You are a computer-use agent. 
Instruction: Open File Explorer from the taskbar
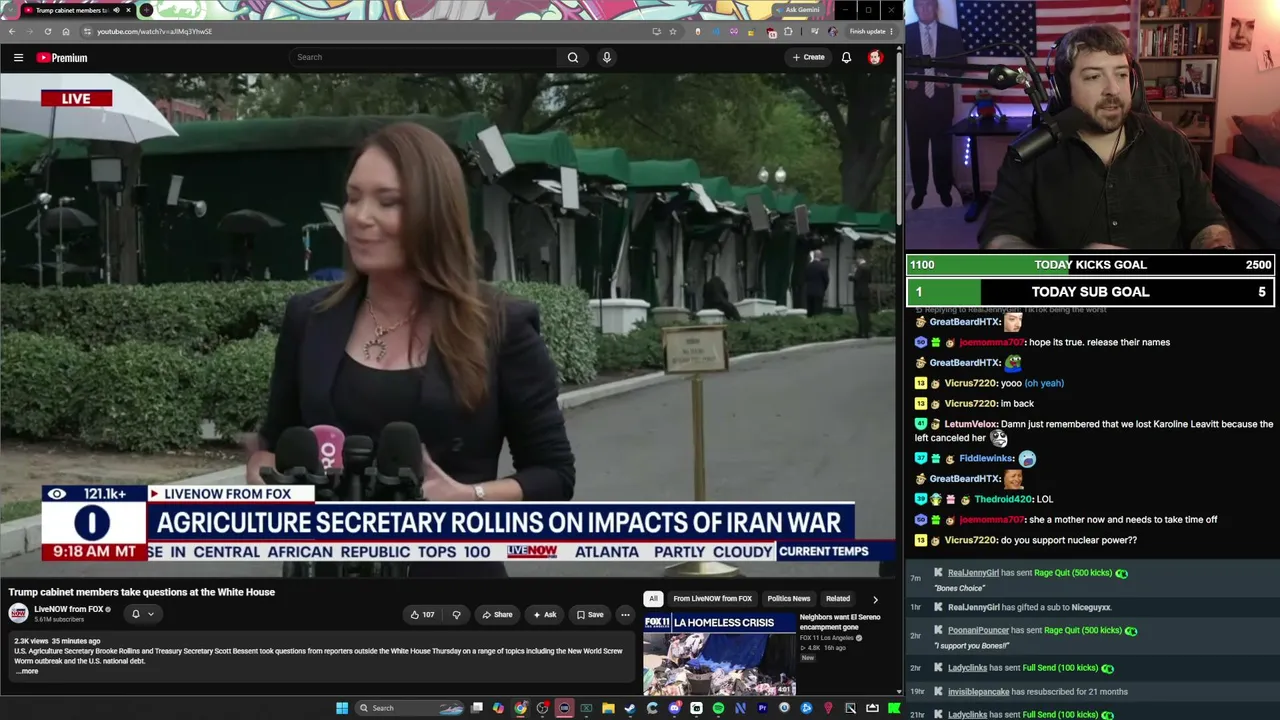pos(608,708)
